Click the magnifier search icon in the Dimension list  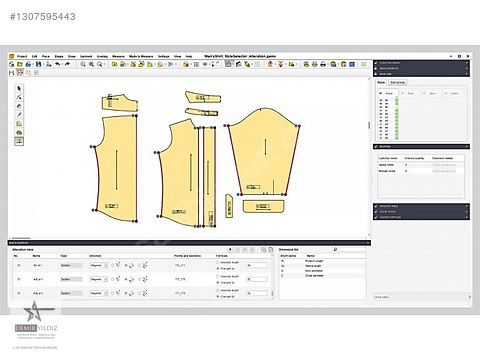pyautogui.click(x=335, y=249)
